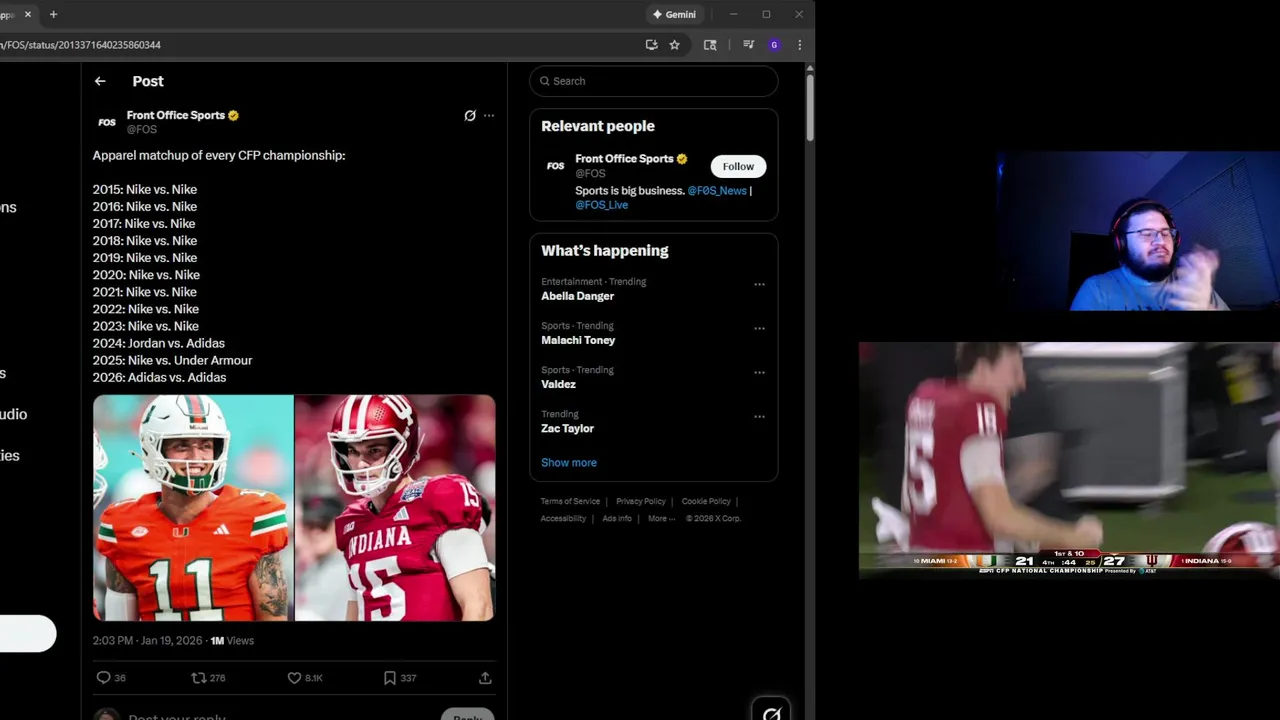
Task: Click 'Apparel matchup of every CFP championship:' text
Action: [x=219, y=156]
